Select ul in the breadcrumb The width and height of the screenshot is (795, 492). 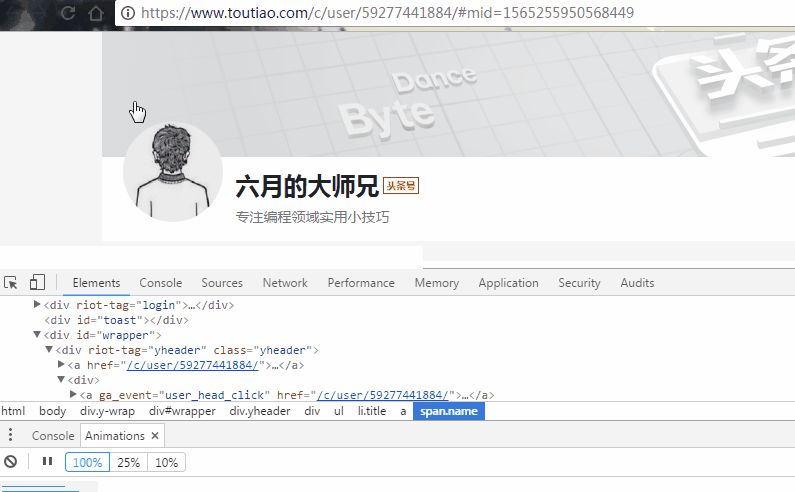click(x=339, y=411)
